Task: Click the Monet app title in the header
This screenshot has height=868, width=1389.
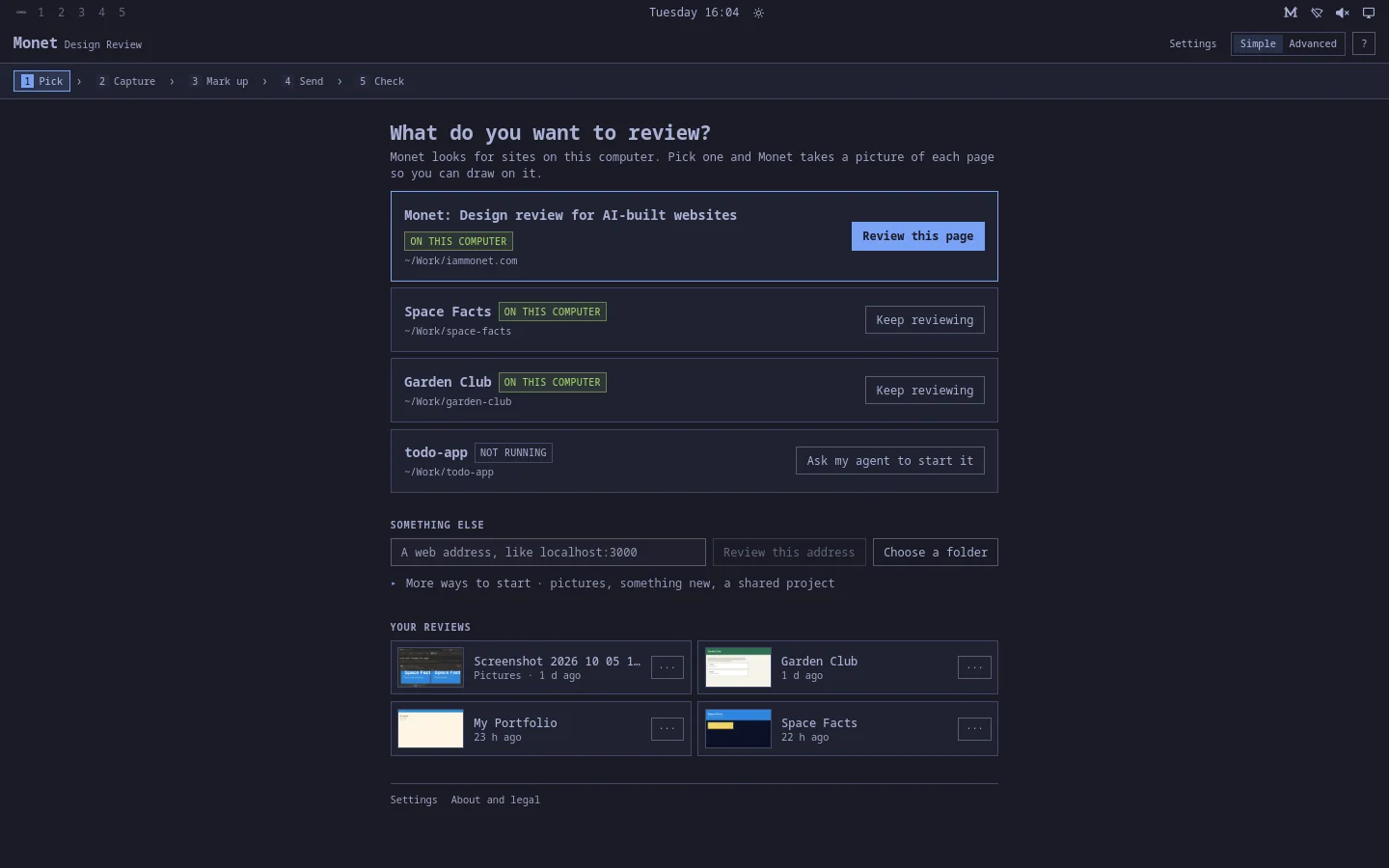Action: pyautogui.click(x=35, y=43)
